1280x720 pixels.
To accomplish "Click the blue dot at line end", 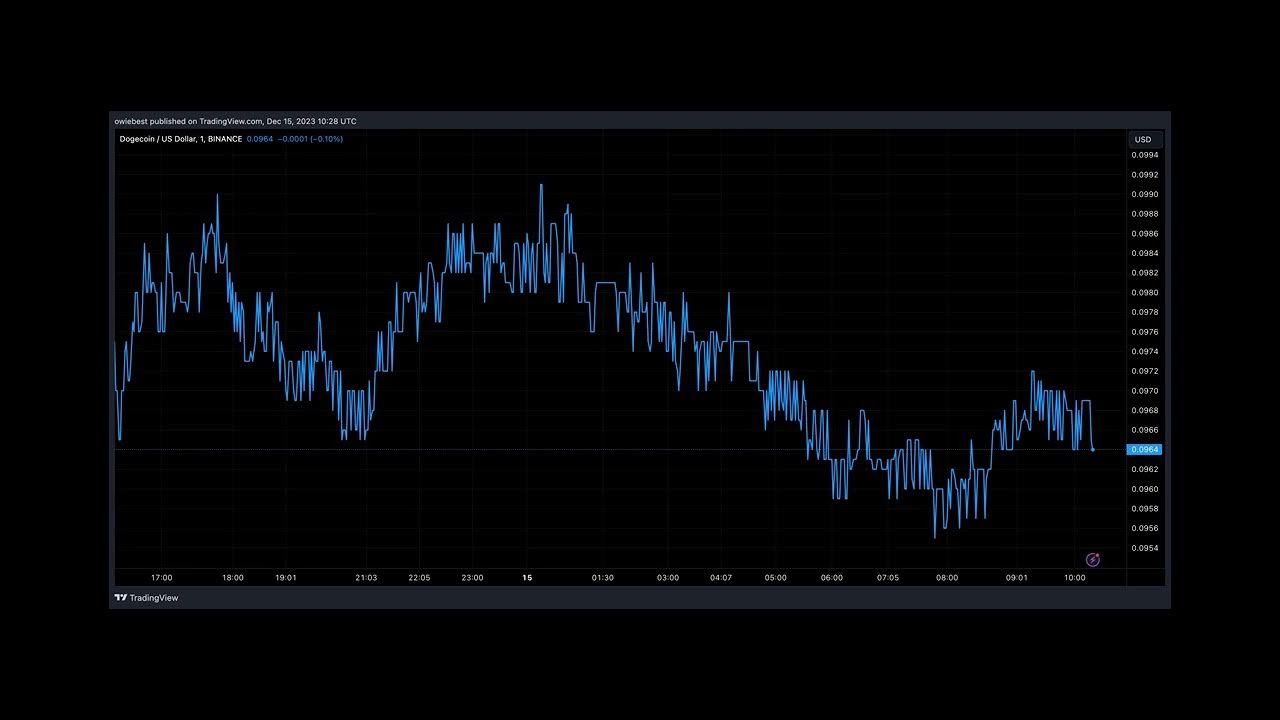I will coord(1092,450).
